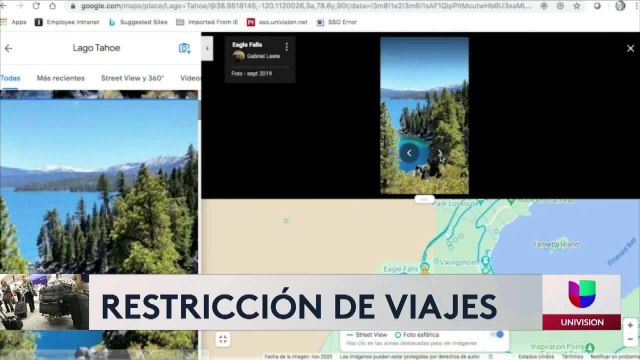
Task: Click the padlock site info icon
Action: point(72,6)
